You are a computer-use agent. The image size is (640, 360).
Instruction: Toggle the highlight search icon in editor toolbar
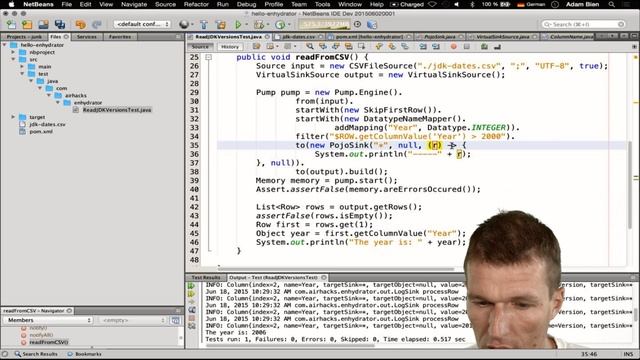click(x=348, y=47)
